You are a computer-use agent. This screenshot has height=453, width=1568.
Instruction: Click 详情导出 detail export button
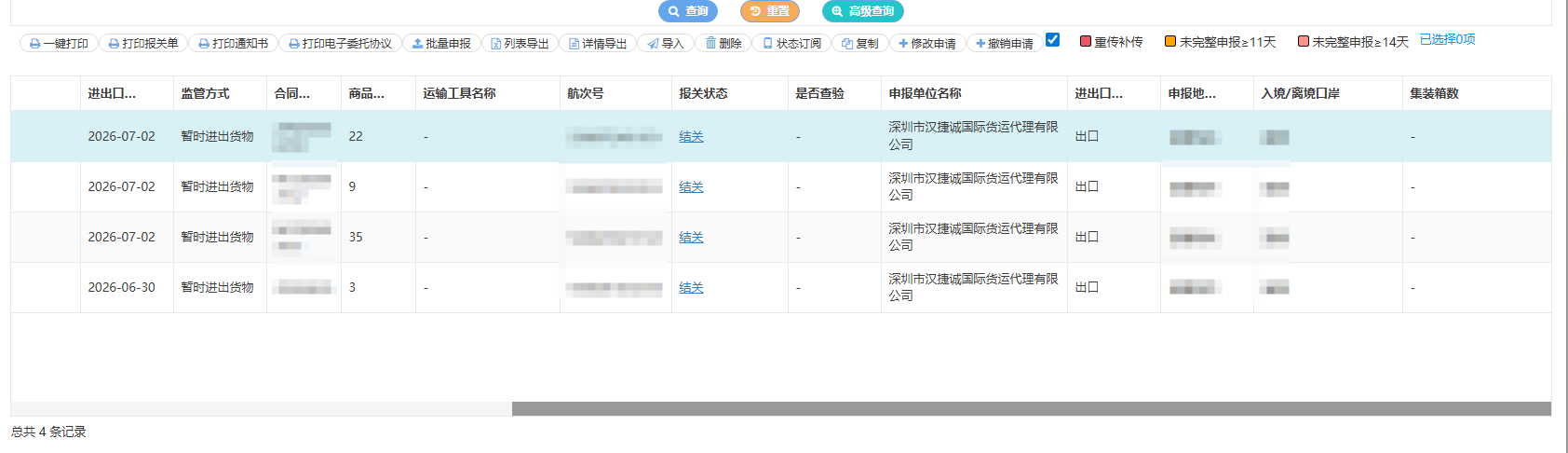[598, 44]
